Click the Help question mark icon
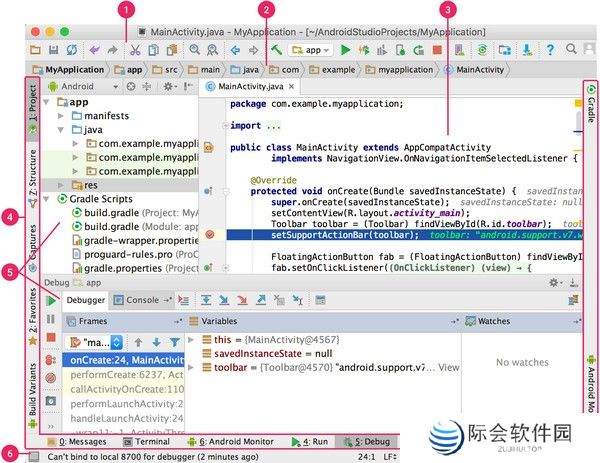Screen dimensions: 600x463 [550, 50]
